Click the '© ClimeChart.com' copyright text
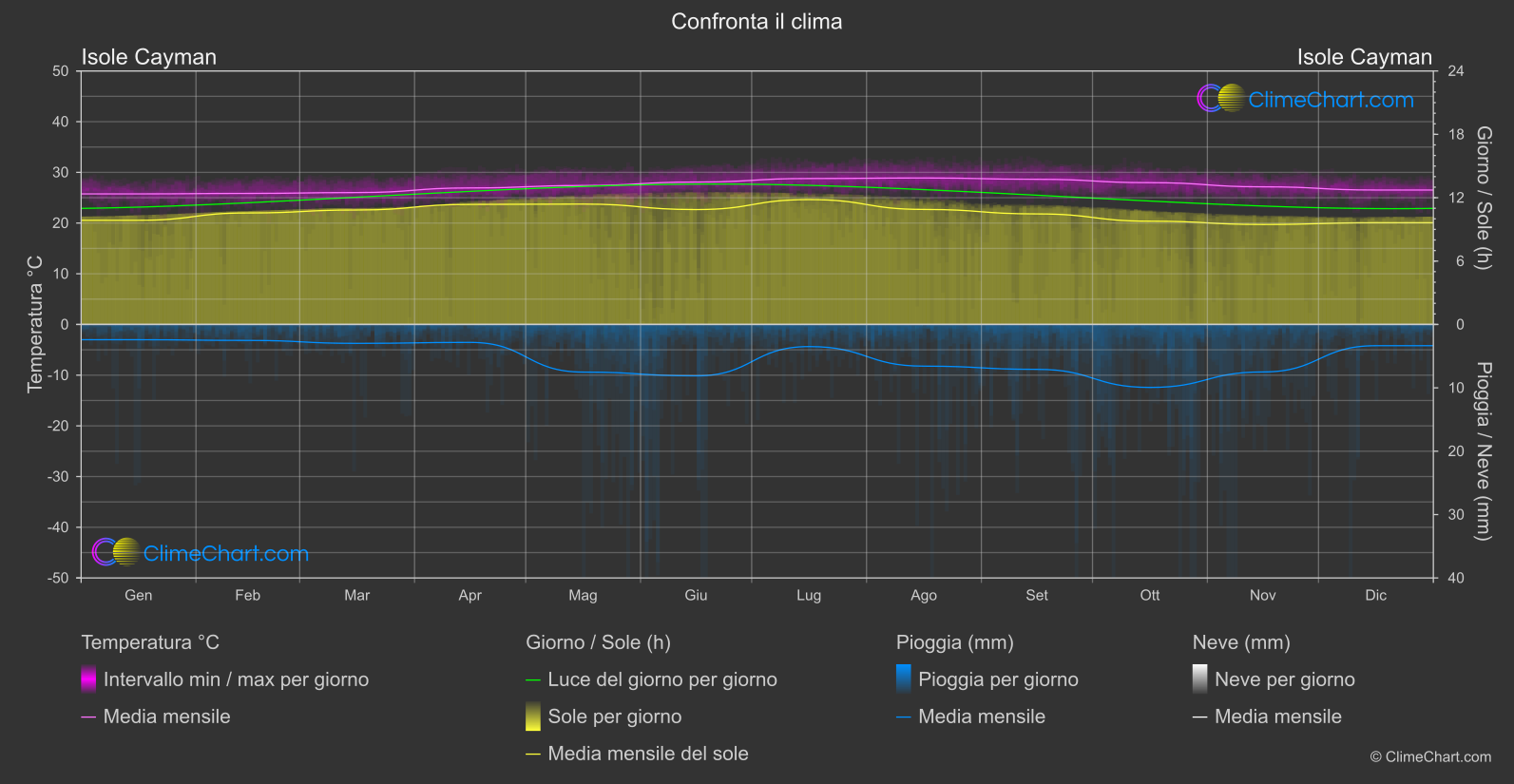This screenshot has height=784, width=1514. 1429,756
